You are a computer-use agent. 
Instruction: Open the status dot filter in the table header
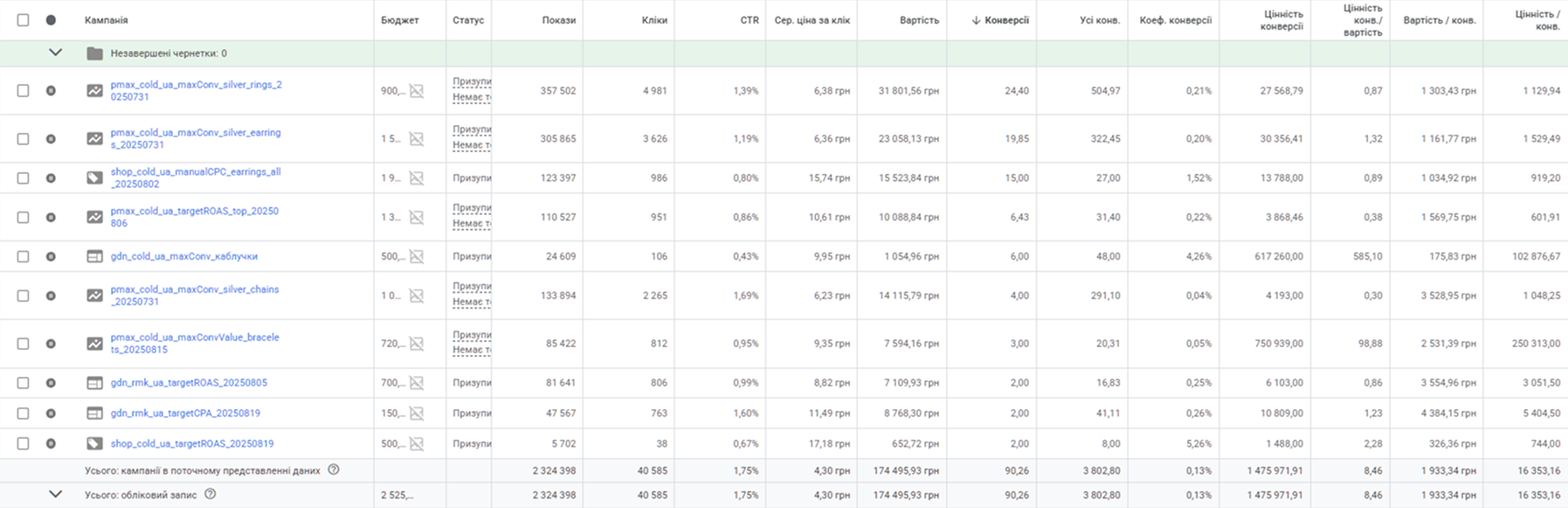click(51, 20)
